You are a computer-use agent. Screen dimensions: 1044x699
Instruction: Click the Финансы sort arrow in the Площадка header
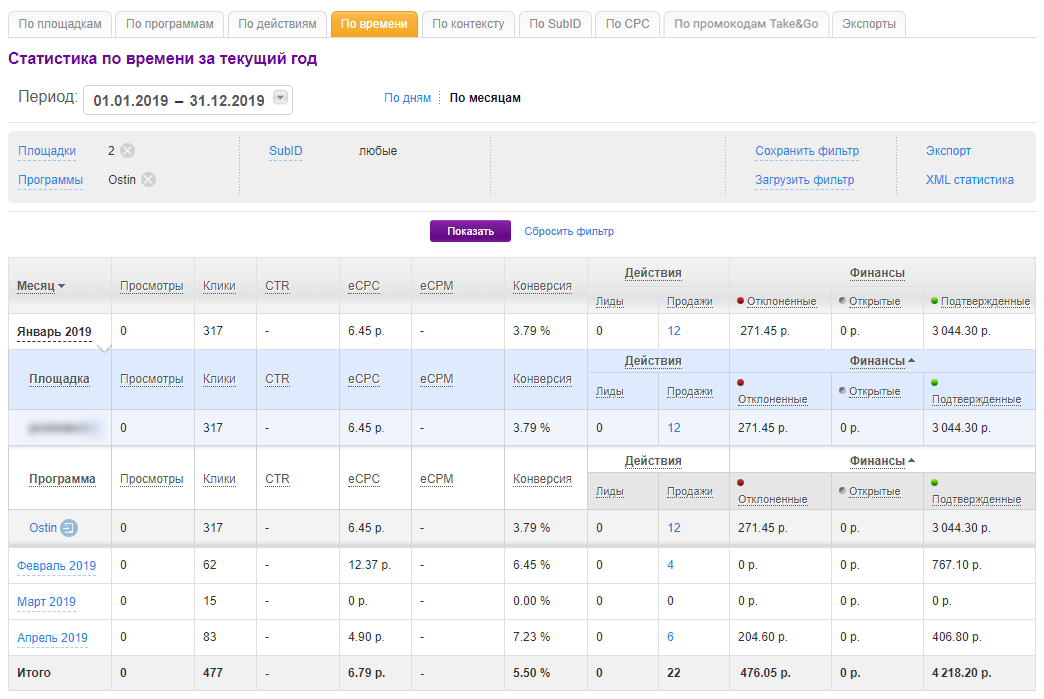tap(911, 361)
